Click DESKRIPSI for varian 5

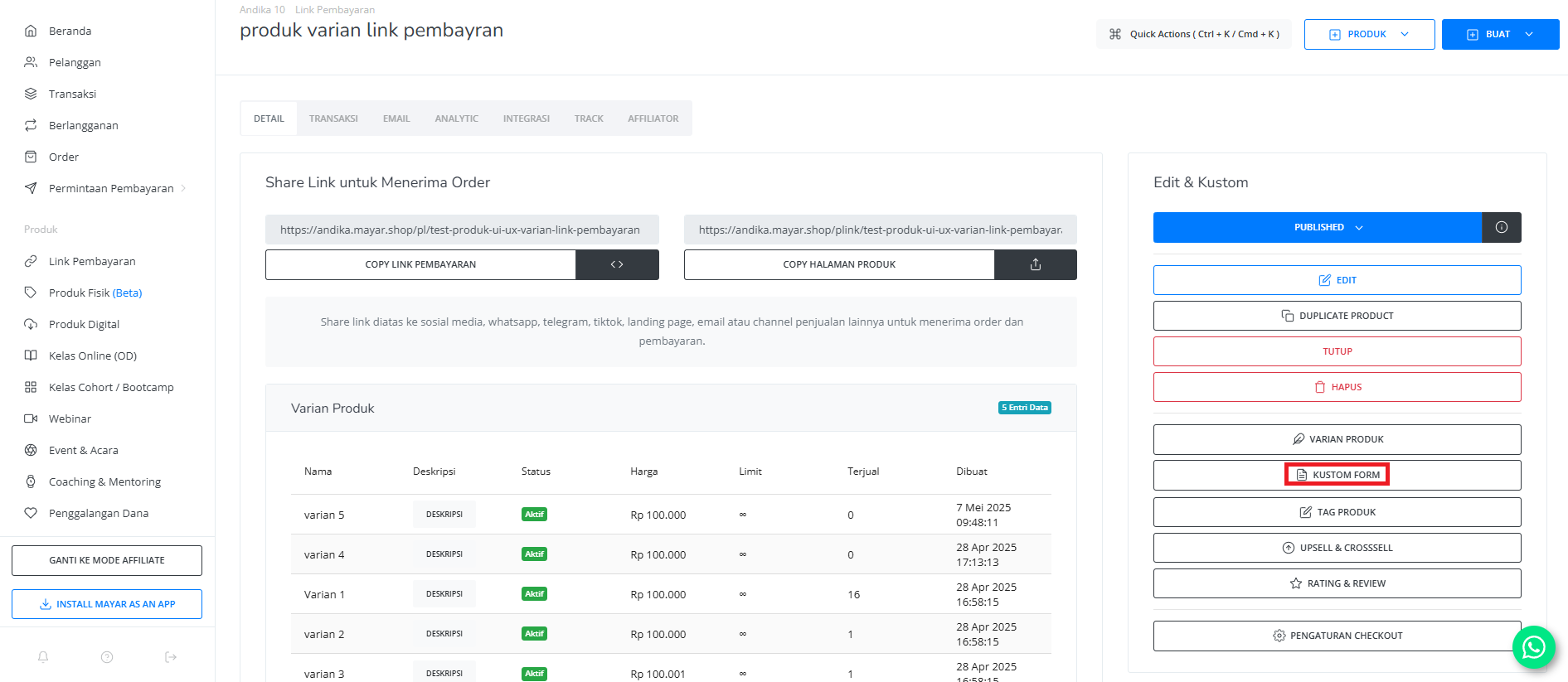[x=444, y=515]
